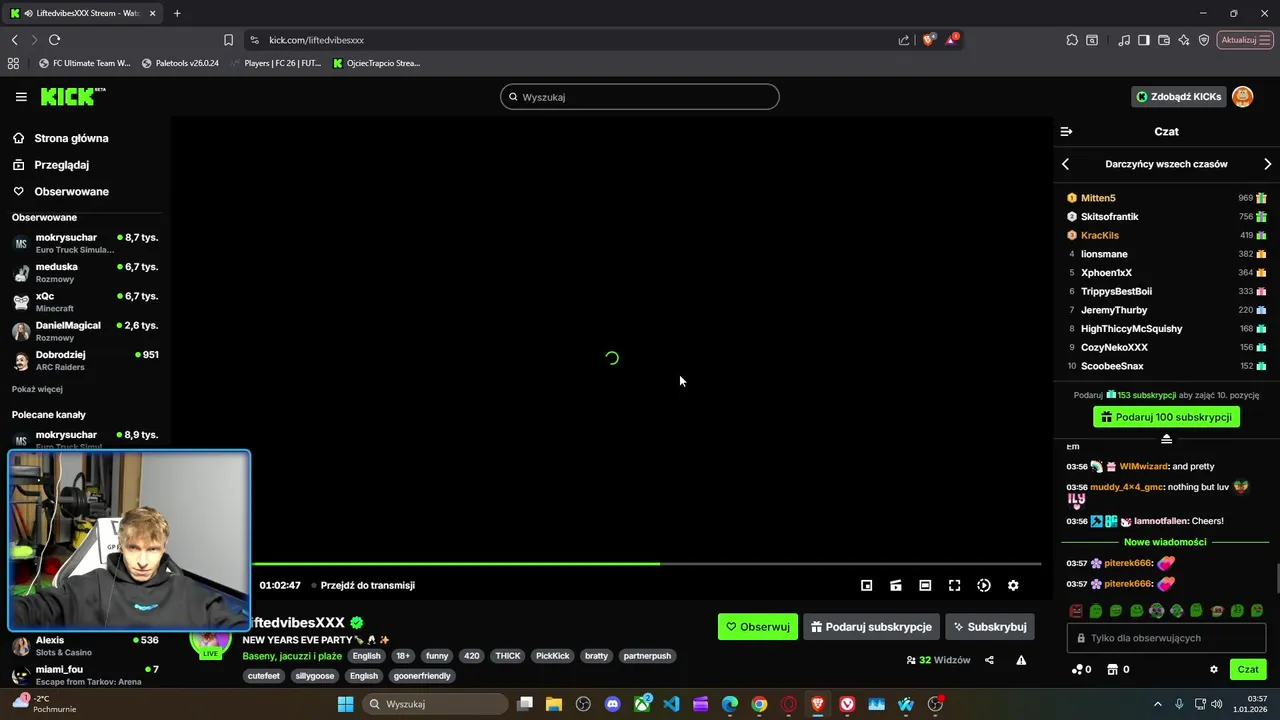Open Visual Studio Code from the taskbar
The height and width of the screenshot is (720, 1280).
[671, 704]
